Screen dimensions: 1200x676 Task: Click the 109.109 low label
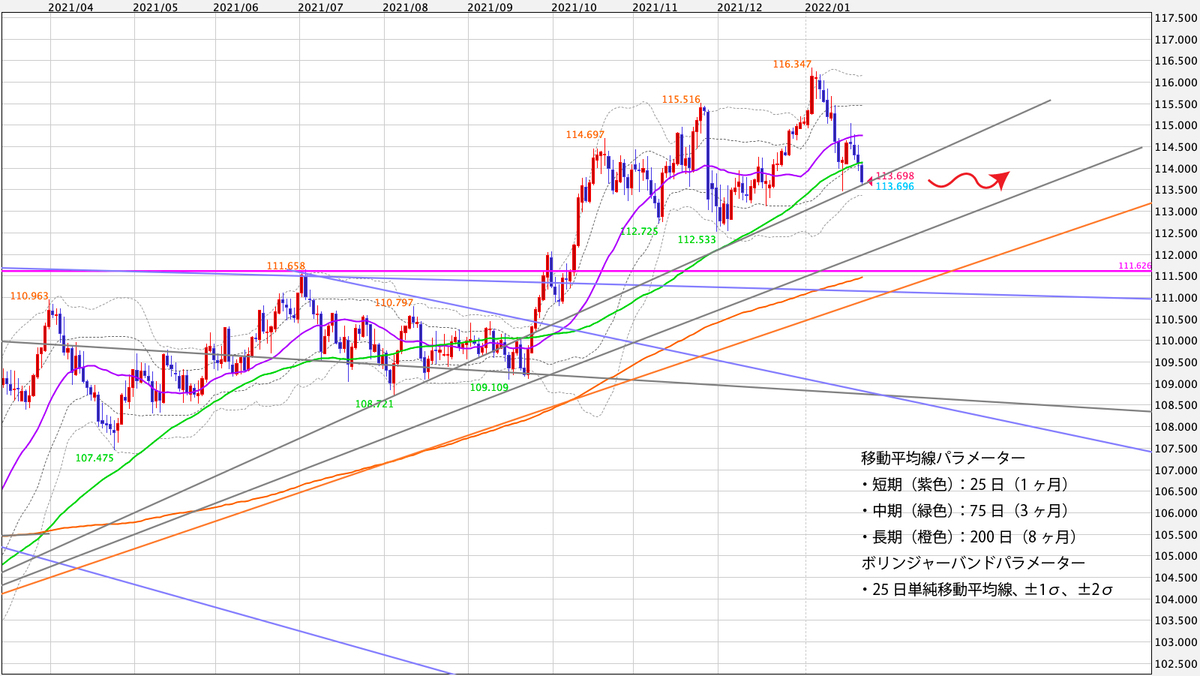489,386
